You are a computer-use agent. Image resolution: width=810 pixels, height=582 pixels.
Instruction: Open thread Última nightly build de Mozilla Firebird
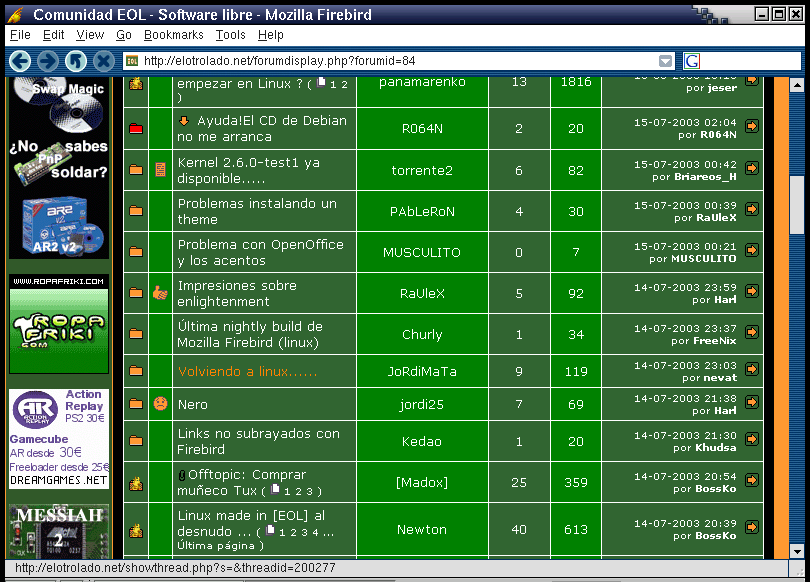click(x=250, y=334)
